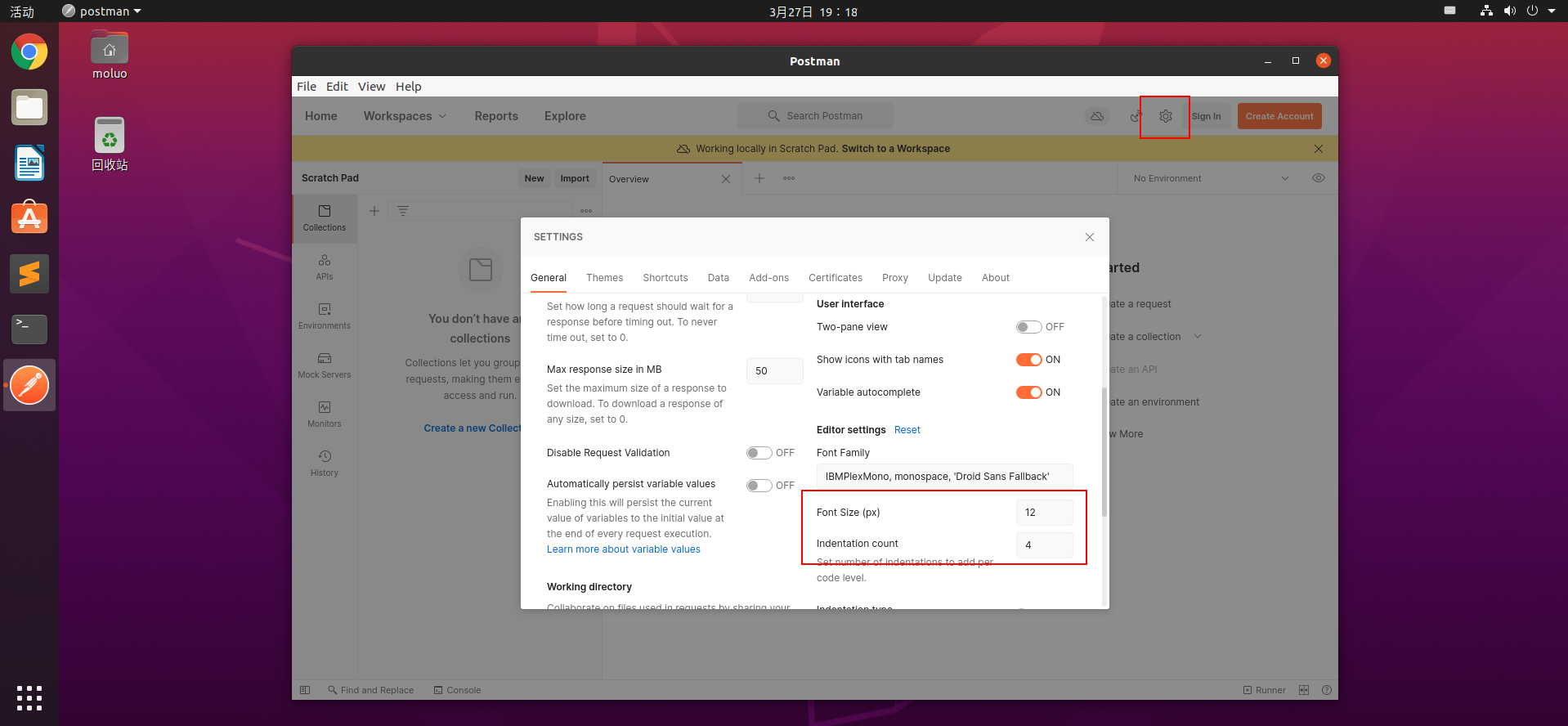This screenshot has width=1568, height=726.
Task: Click the cloud sync status icon
Action: pyautogui.click(x=1097, y=116)
